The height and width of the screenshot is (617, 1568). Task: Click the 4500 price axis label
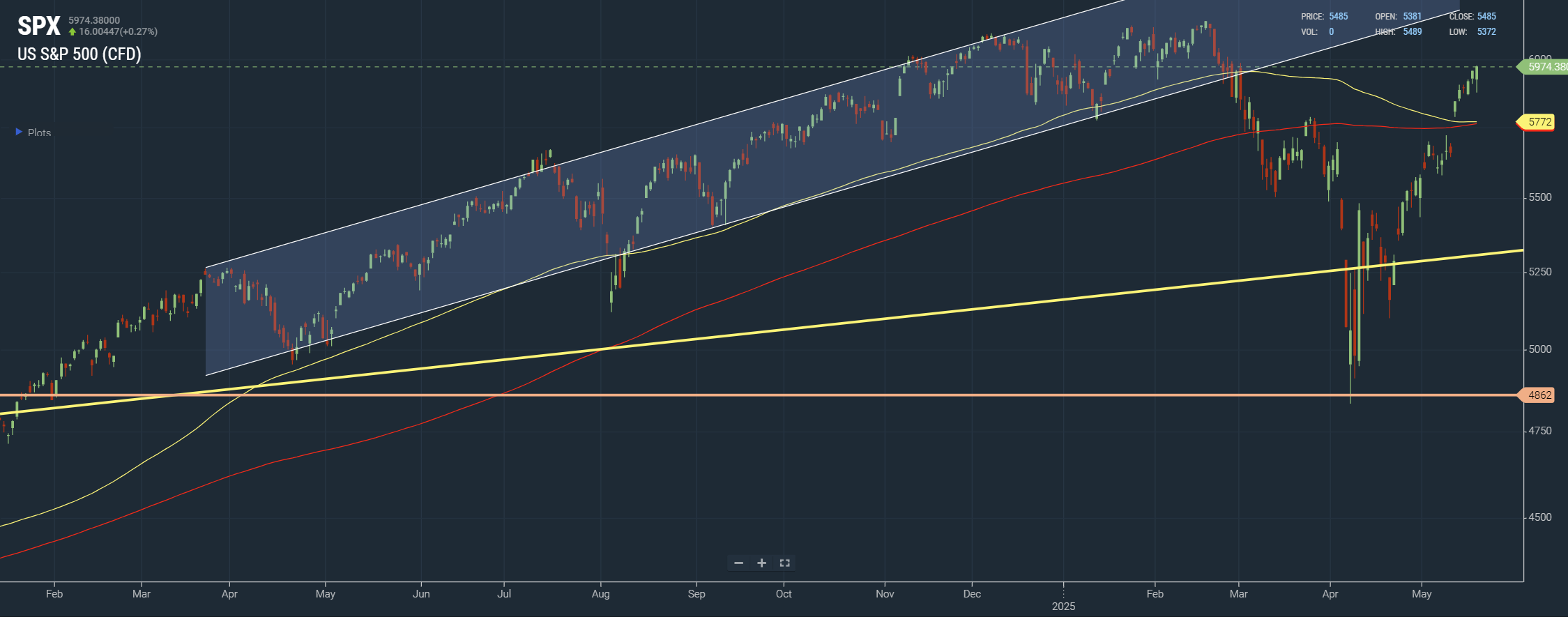[x=1540, y=517]
